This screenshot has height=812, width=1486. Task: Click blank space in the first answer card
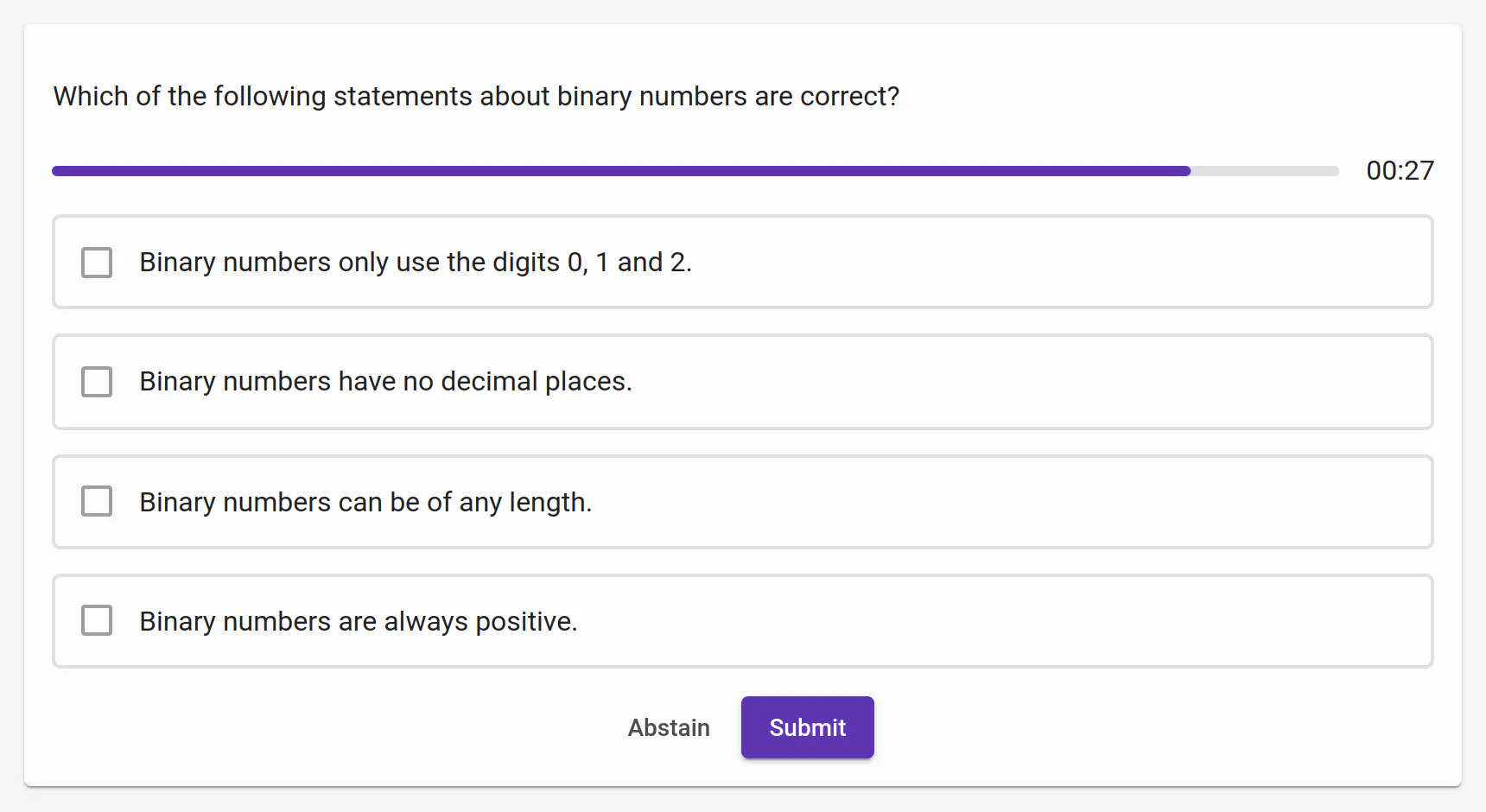pyautogui.click(x=1037, y=263)
